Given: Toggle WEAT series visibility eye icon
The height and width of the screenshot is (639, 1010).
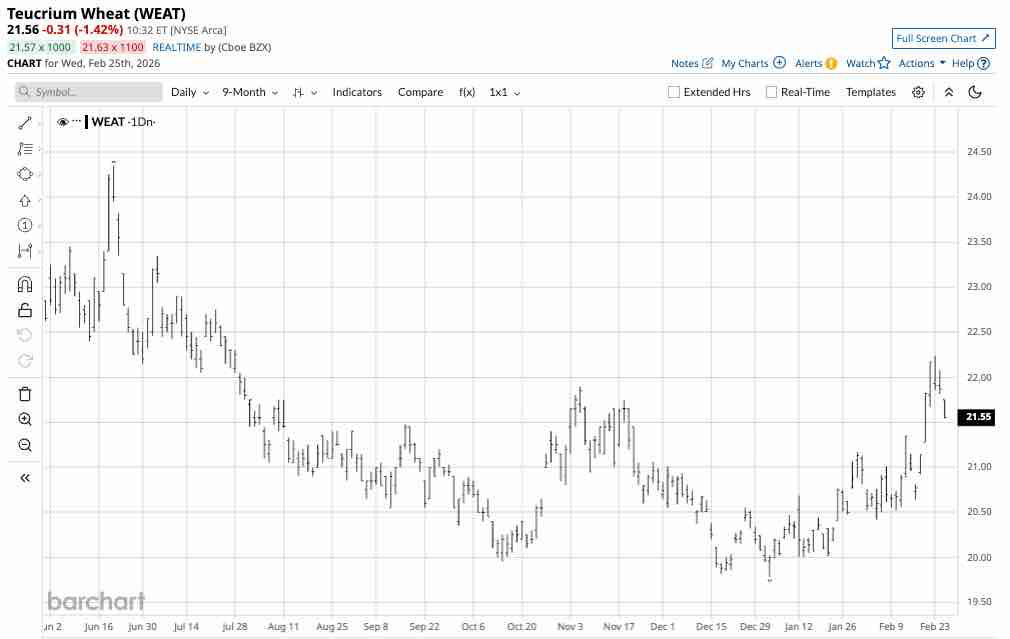Looking at the screenshot, I should [62, 122].
